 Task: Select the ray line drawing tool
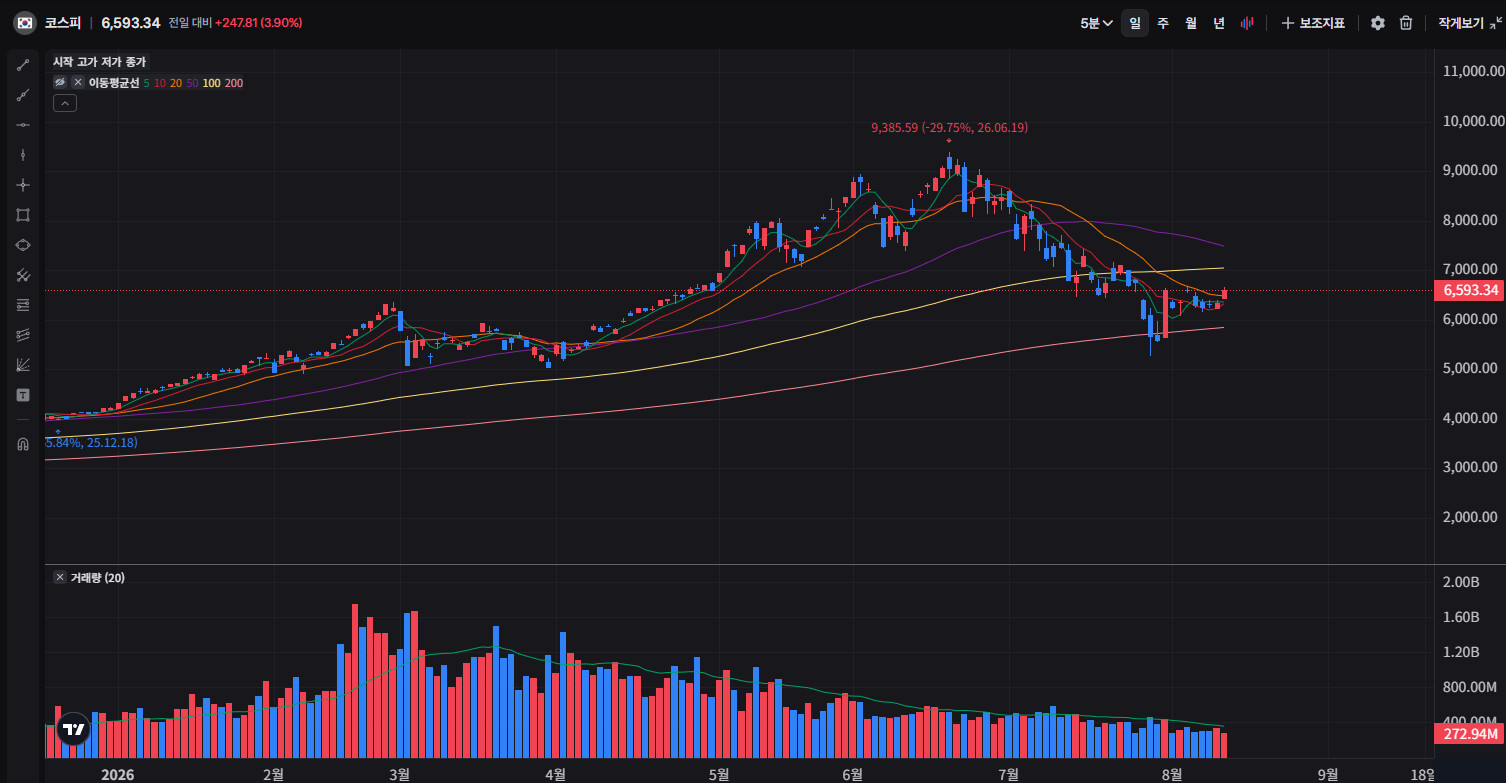pyautogui.click(x=23, y=95)
